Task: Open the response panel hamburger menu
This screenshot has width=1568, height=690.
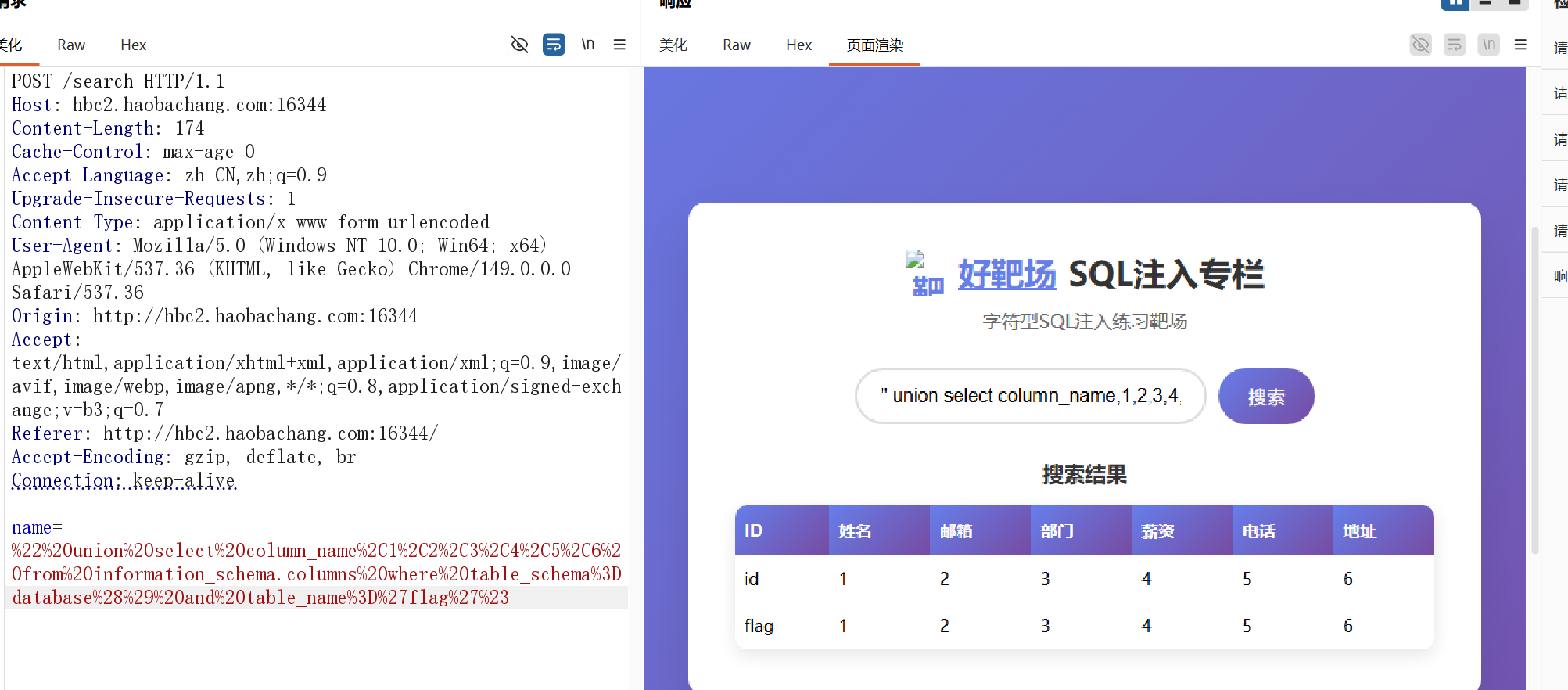Action: pos(1520,45)
